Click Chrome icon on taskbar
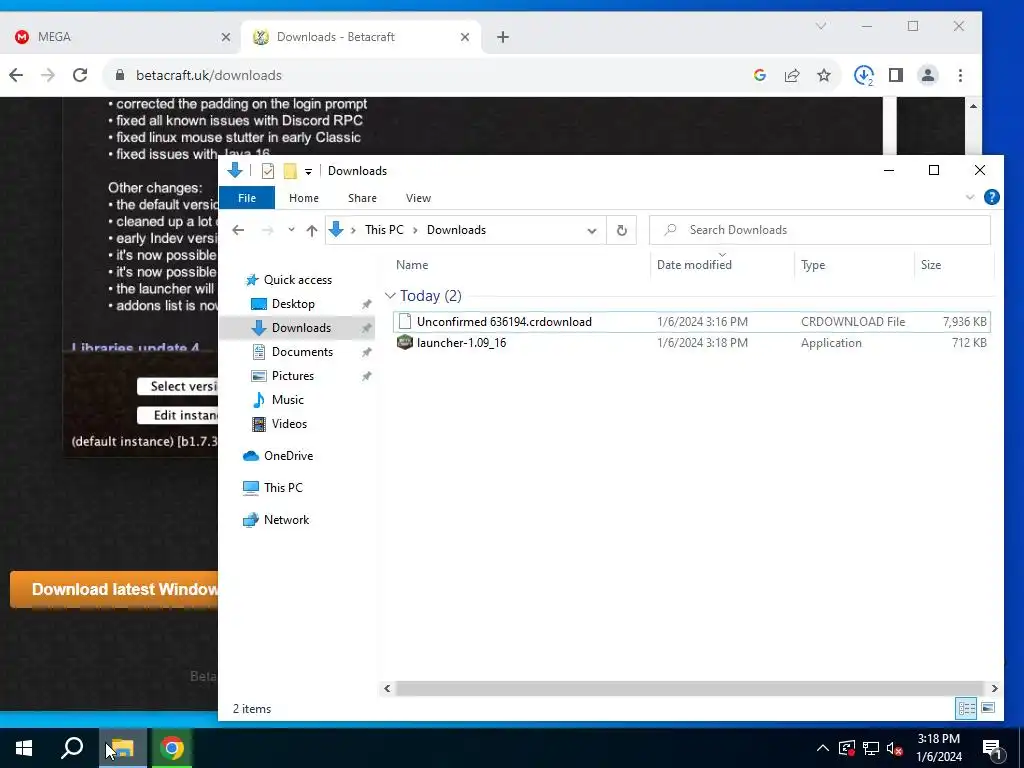 point(172,748)
